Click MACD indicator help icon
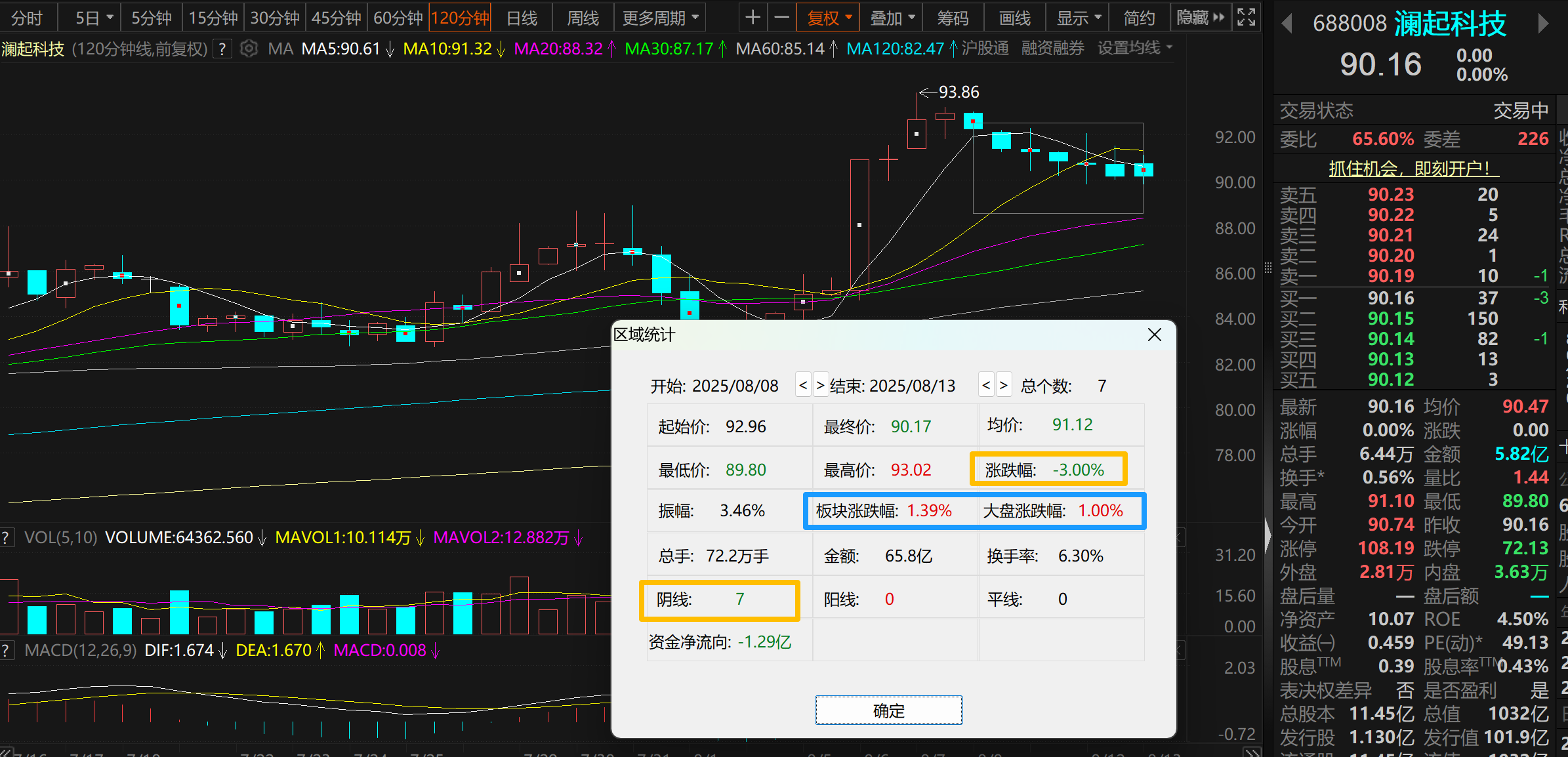Screen dimensions: 1568x757 [6, 651]
